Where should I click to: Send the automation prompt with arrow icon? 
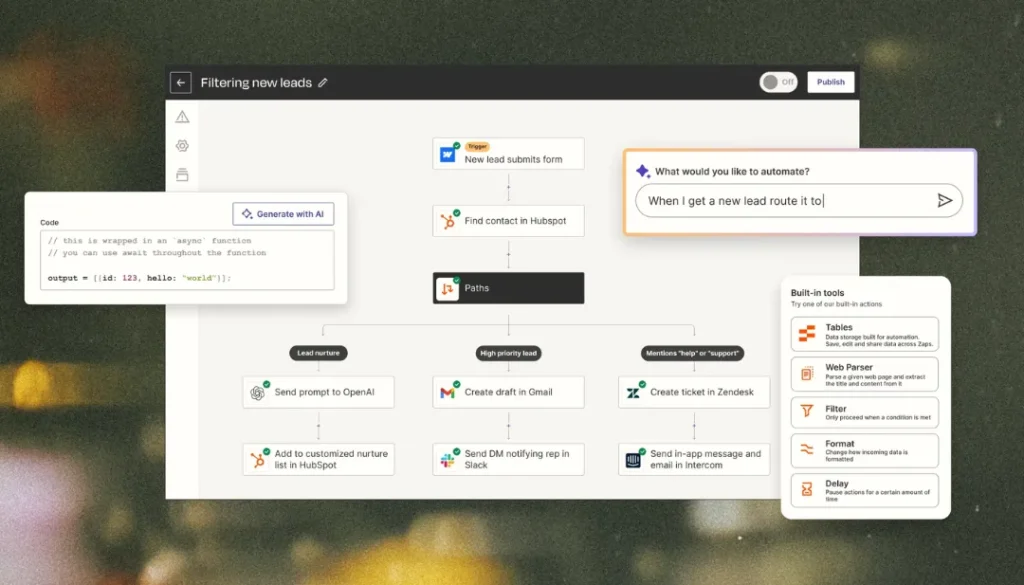tap(944, 200)
